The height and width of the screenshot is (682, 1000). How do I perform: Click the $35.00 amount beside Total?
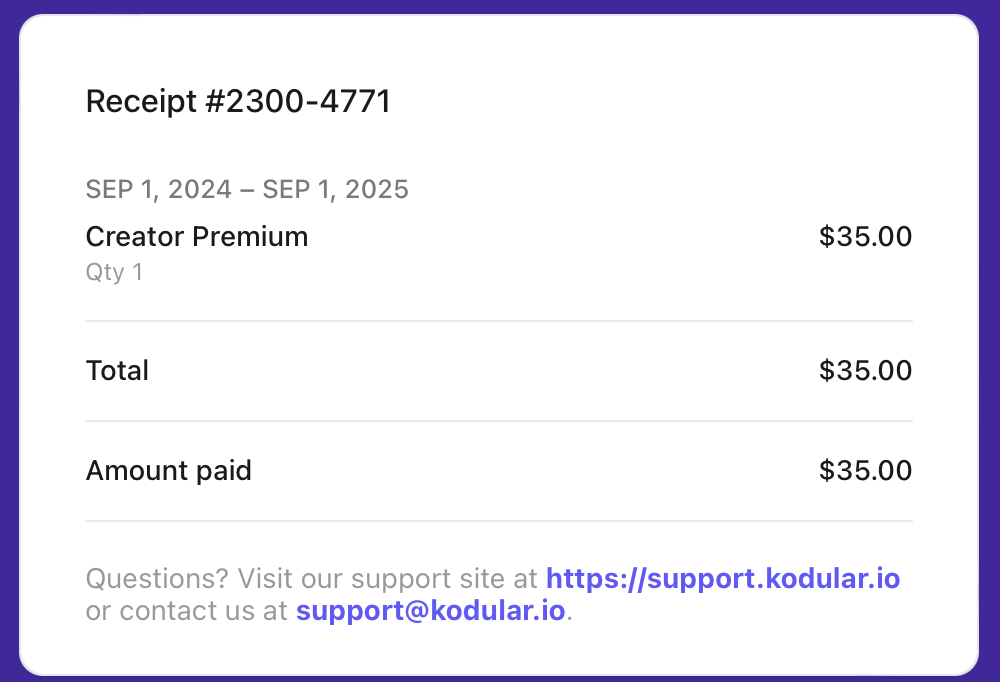tap(865, 371)
